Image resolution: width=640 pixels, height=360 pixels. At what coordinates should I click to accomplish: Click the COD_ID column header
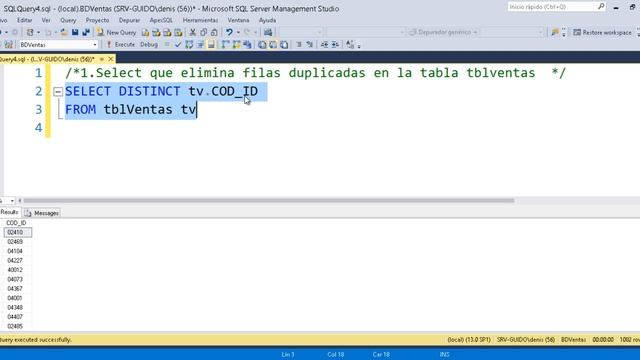pyautogui.click(x=16, y=223)
